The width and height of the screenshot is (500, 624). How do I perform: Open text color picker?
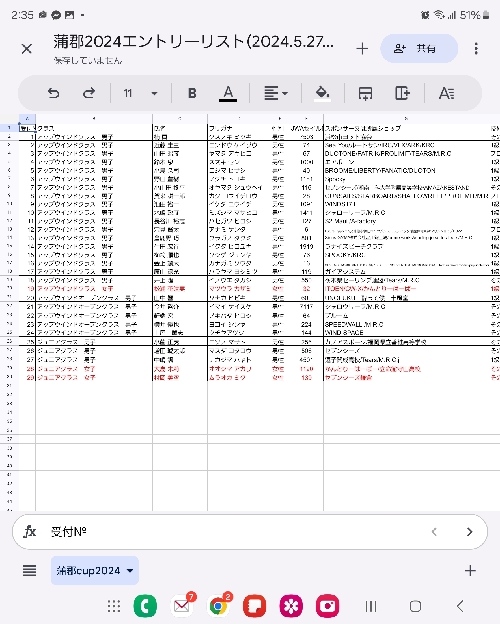point(228,94)
